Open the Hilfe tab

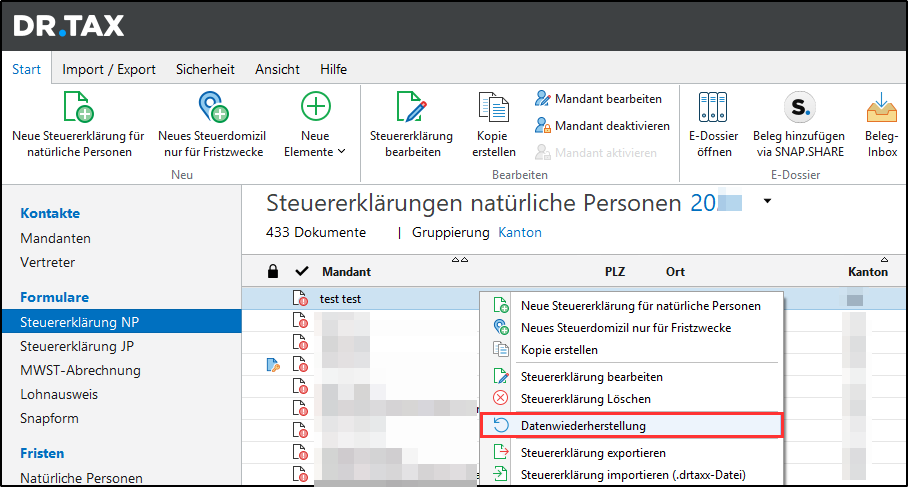click(x=334, y=69)
